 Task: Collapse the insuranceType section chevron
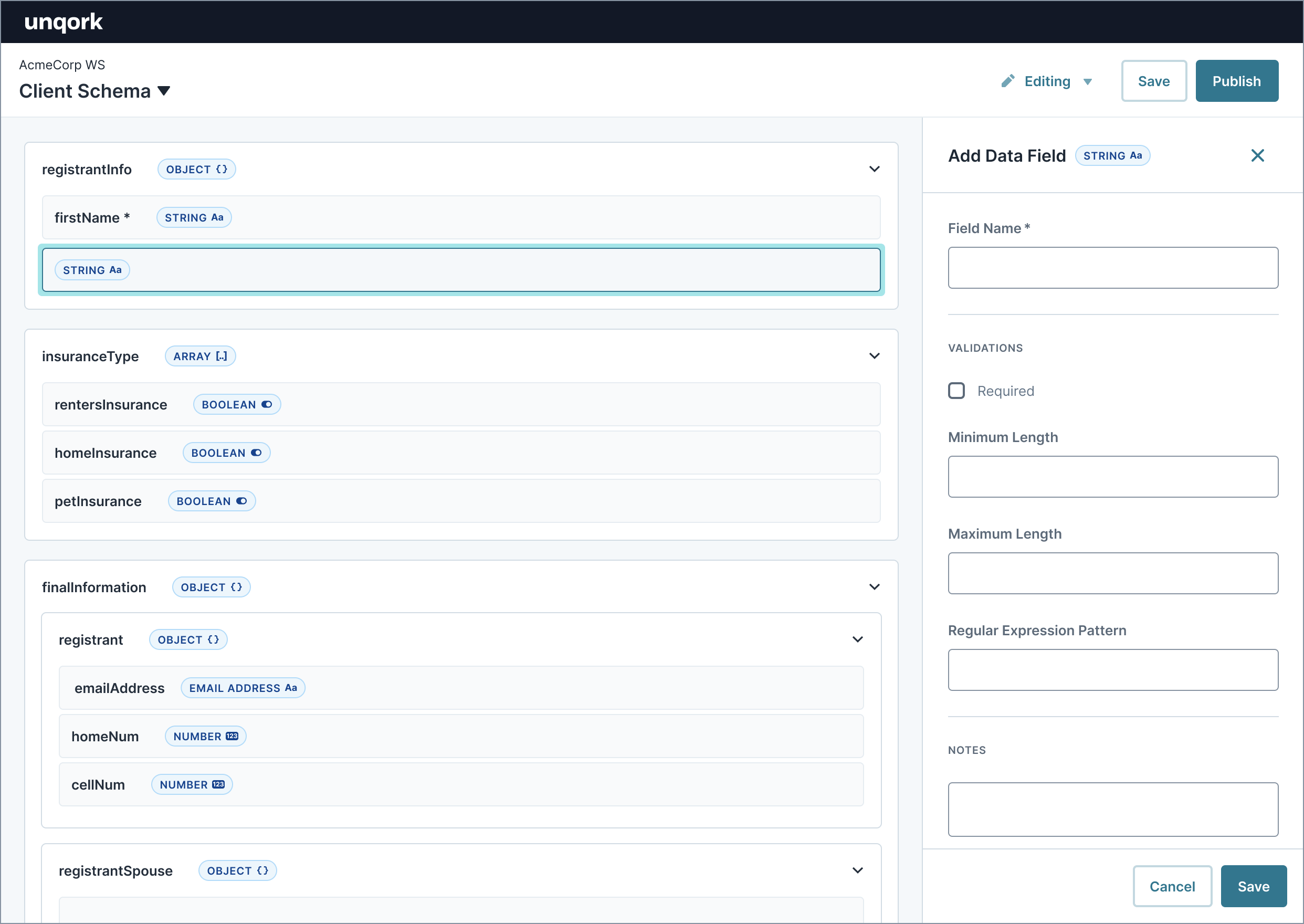[x=874, y=356]
